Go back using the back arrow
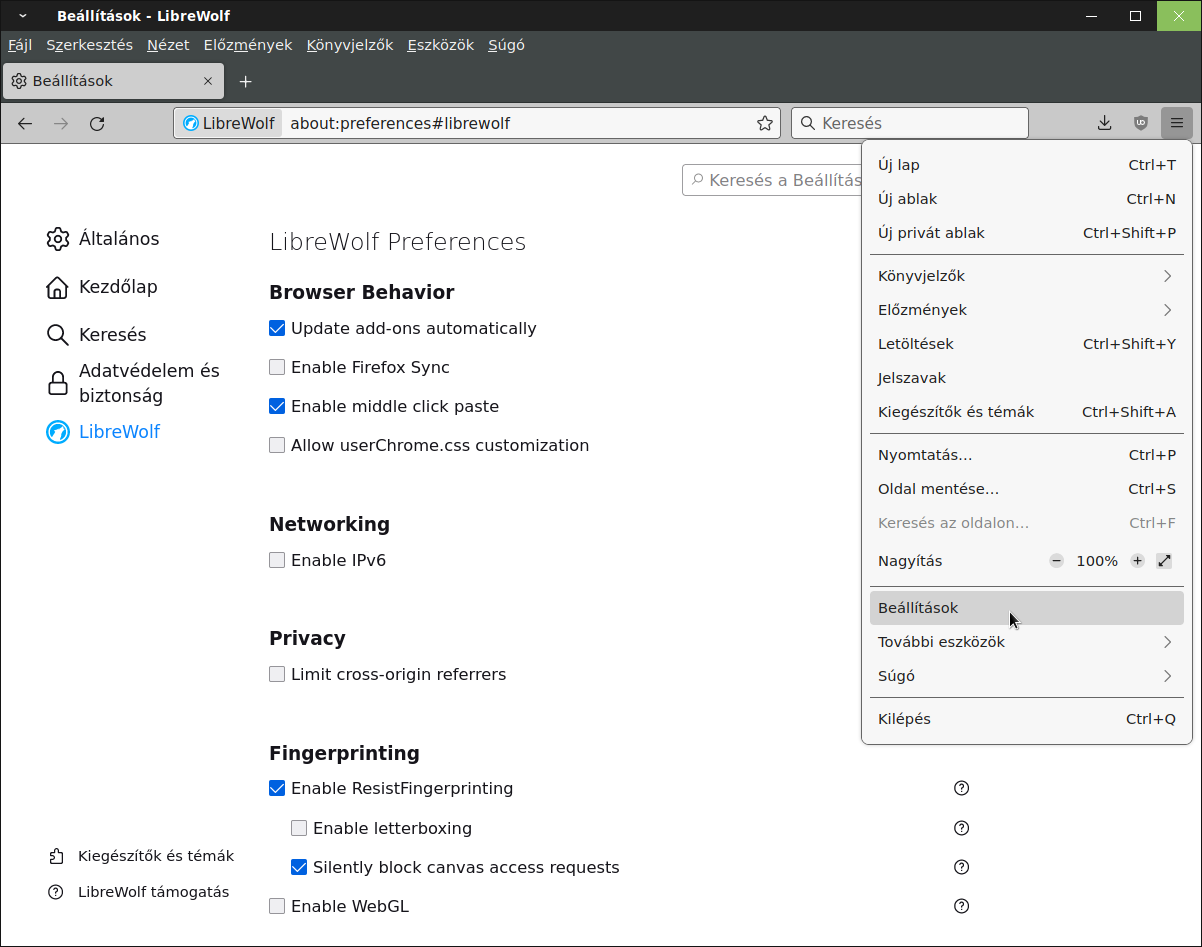Screen dimensions: 1202x947 [x=25, y=123]
